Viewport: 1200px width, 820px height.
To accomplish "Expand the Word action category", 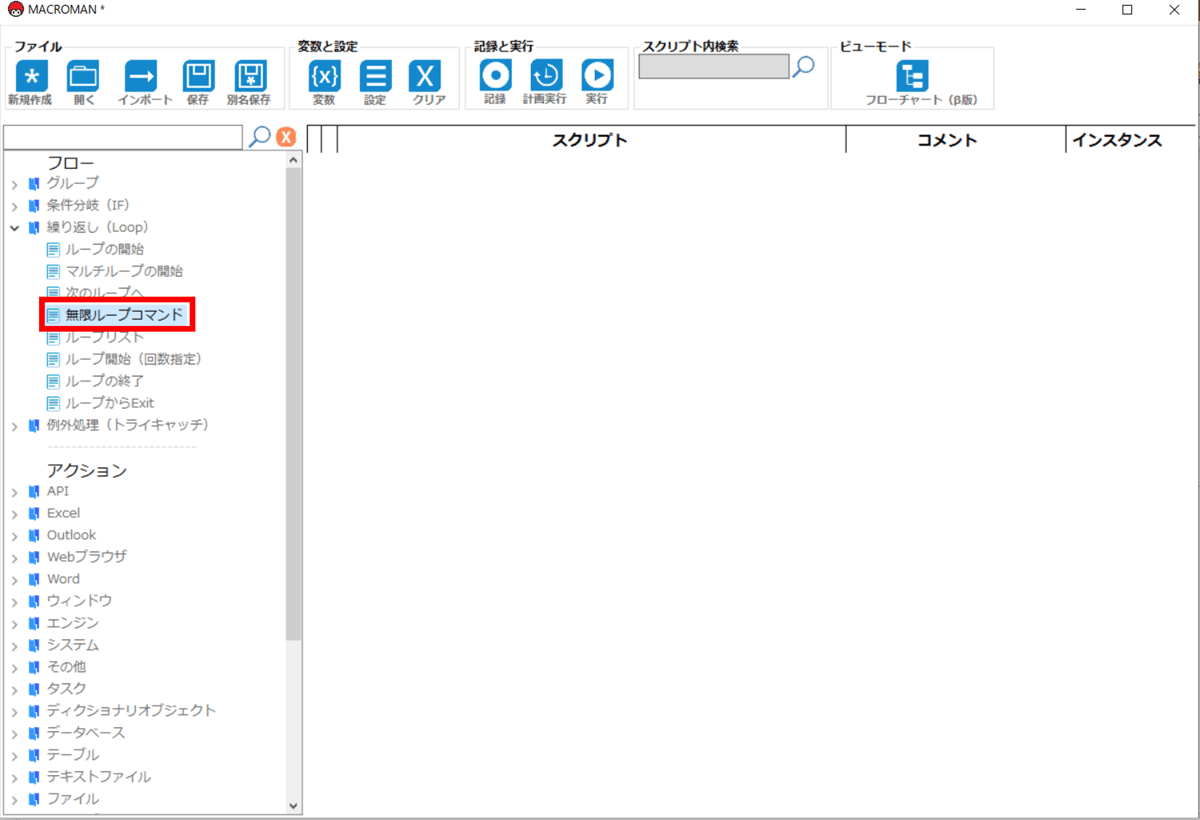I will (x=15, y=580).
